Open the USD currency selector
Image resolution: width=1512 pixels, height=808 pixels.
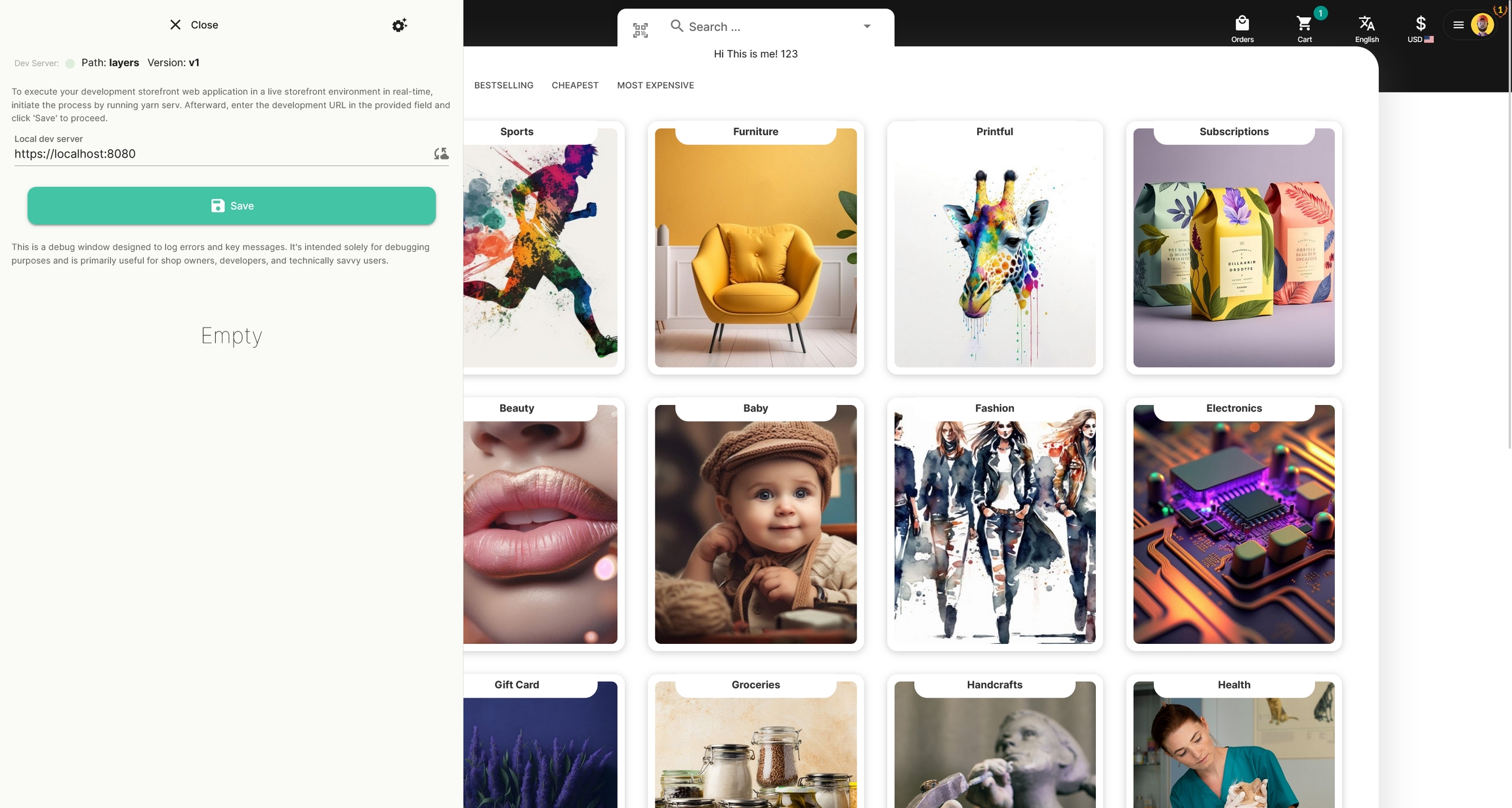[1420, 28]
